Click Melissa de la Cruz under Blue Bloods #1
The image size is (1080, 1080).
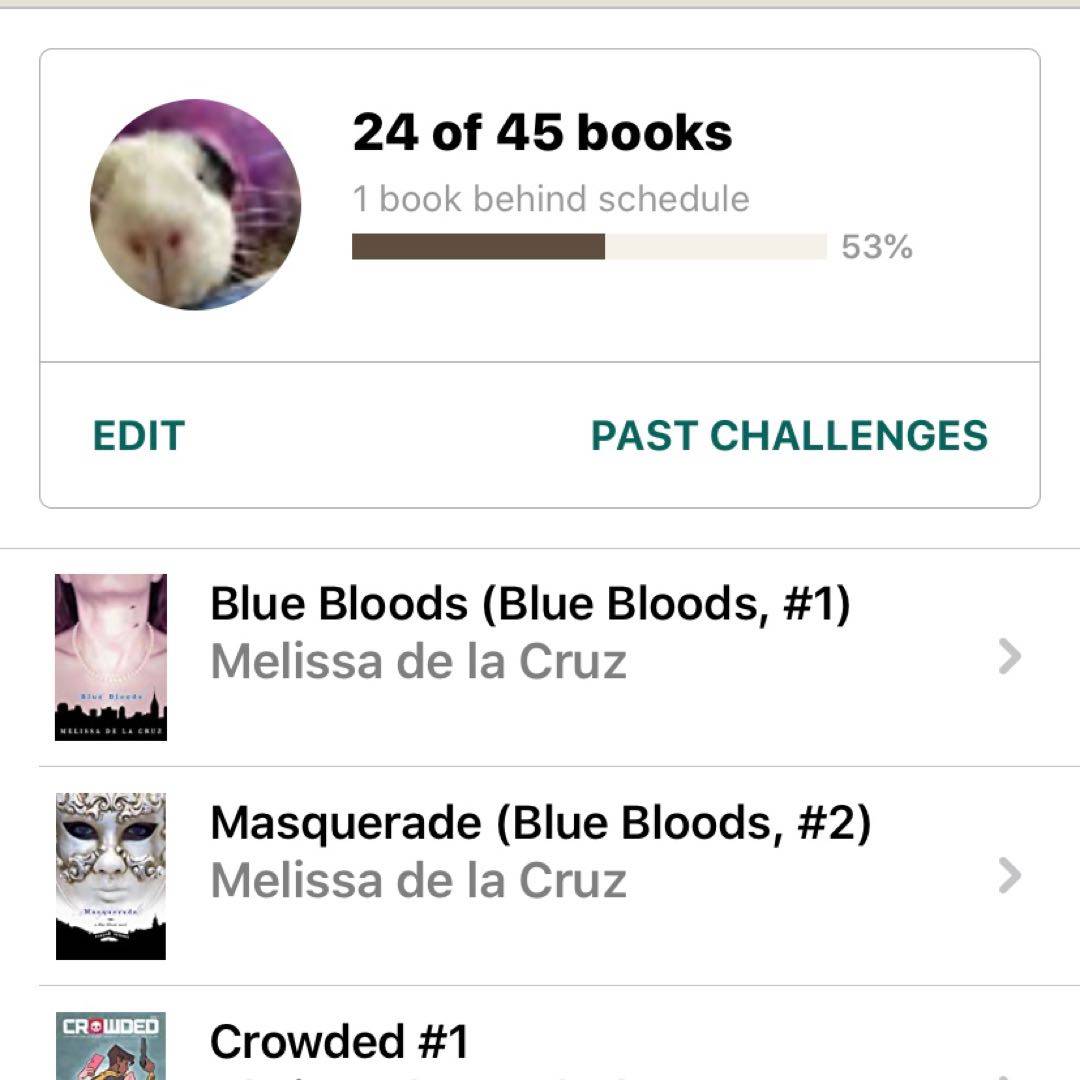coord(418,662)
